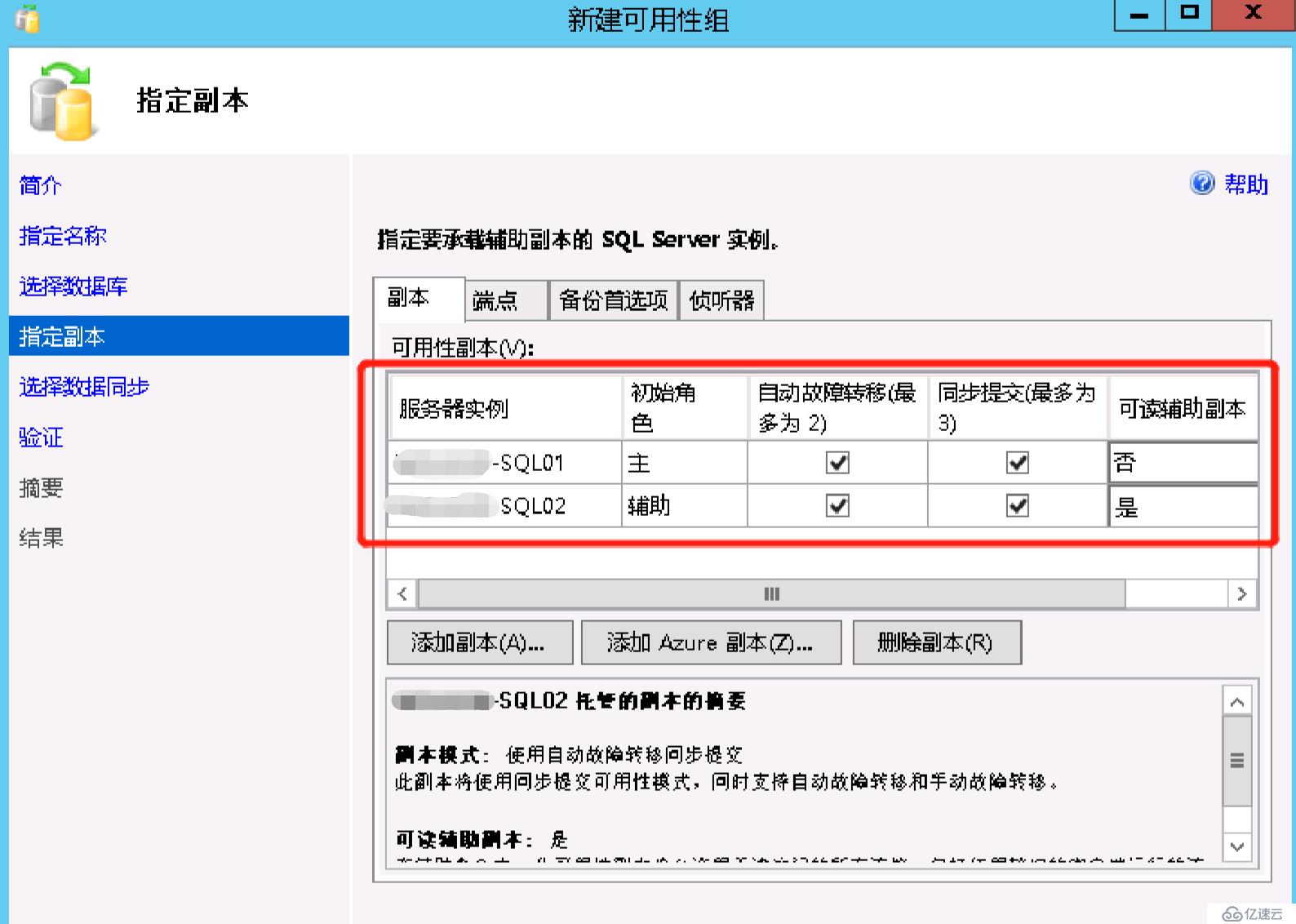This screenshot has height=924, width=1296.
Task: Click the window system icon in title bar
Action: tap(27, 18)
